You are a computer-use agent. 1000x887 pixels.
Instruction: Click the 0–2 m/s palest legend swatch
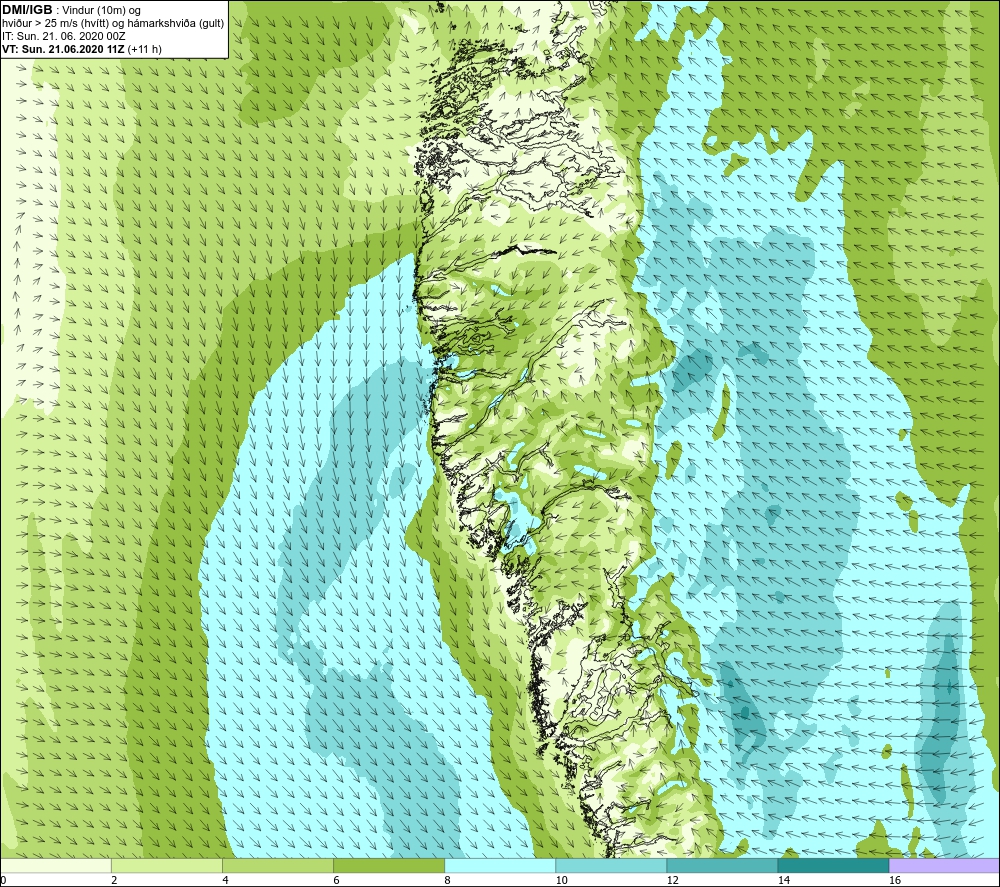coord(56,865)
